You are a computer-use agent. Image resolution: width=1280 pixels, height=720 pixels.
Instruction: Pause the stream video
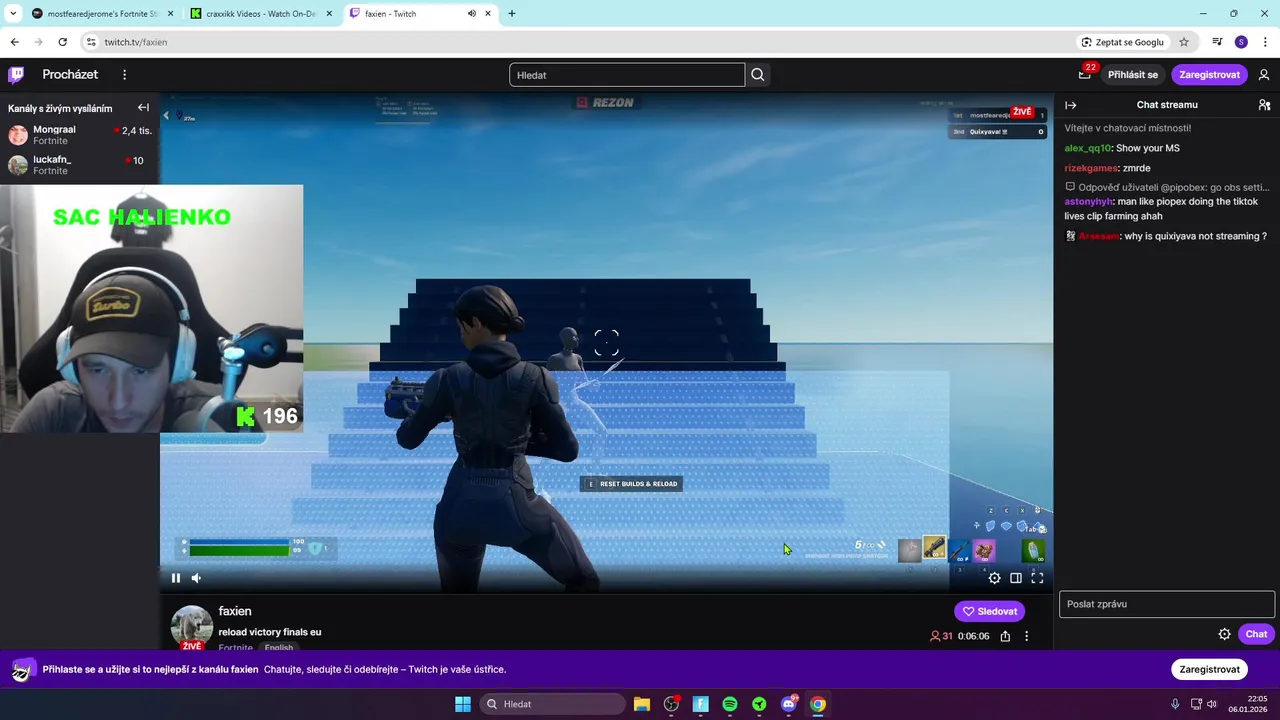pos(176,578)
